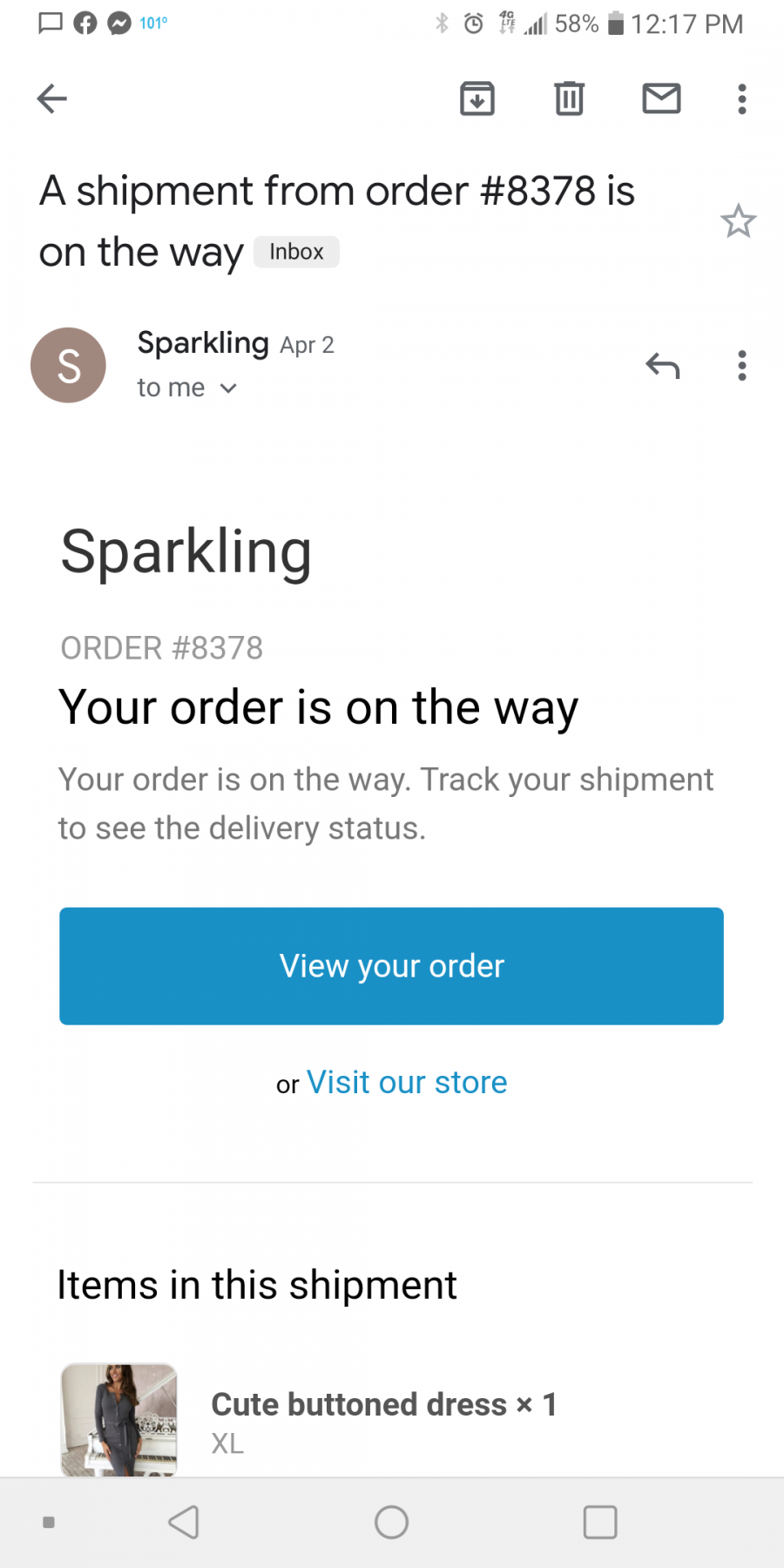Image resolution: width=784 pixels, height=1568 pixels.
Task: Archive this email
Action: coord(477,98)
